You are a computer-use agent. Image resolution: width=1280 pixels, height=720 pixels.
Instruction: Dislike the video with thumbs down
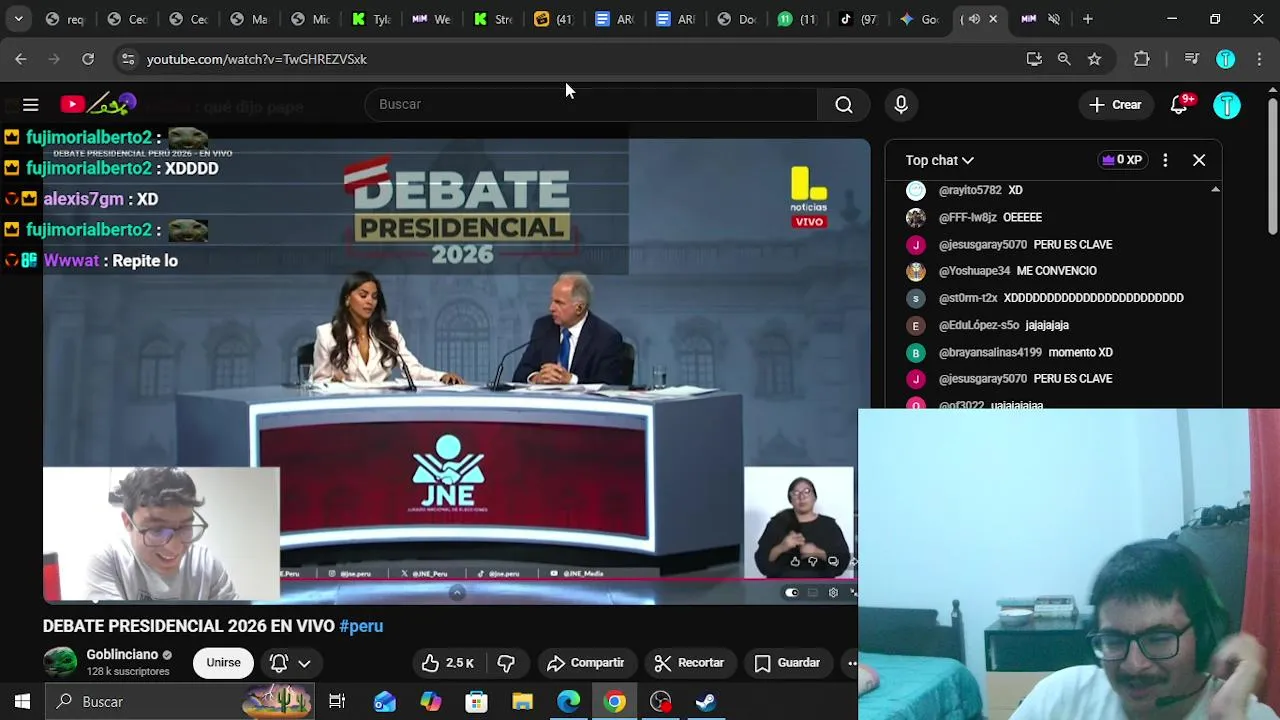[x=506, y=663]
